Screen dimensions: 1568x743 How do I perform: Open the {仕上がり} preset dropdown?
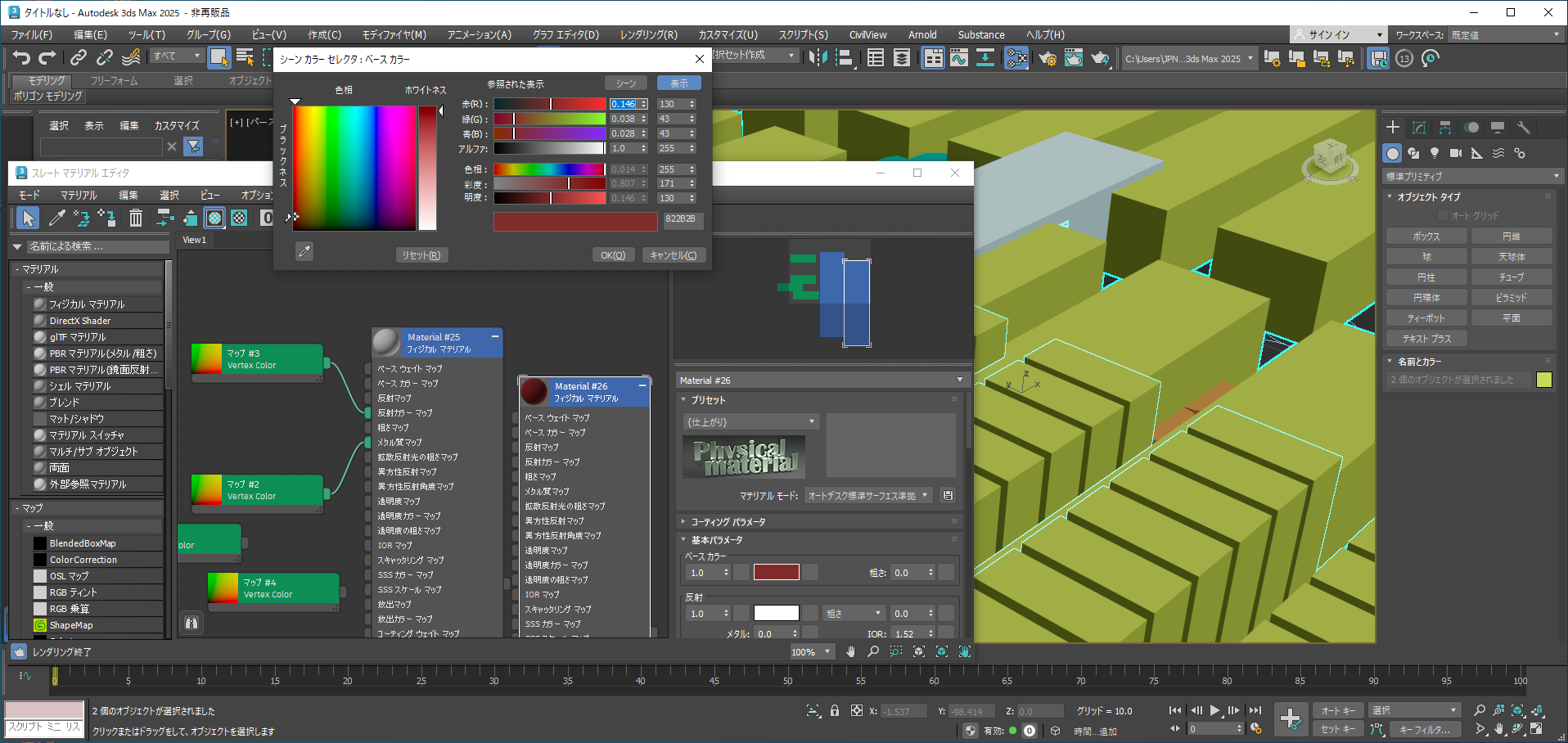750,421
